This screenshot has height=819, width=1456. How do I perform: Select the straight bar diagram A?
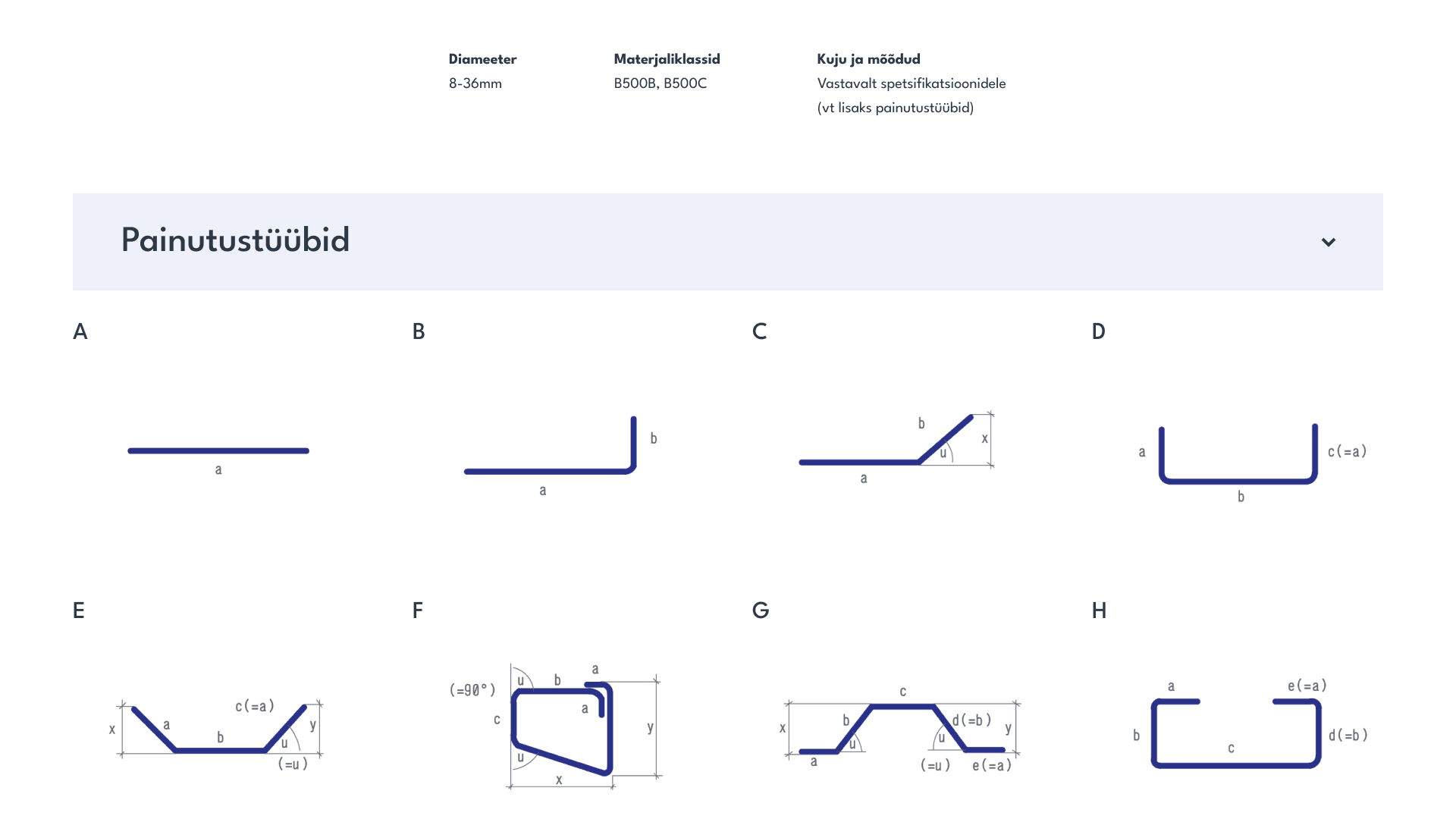point(218,458)
